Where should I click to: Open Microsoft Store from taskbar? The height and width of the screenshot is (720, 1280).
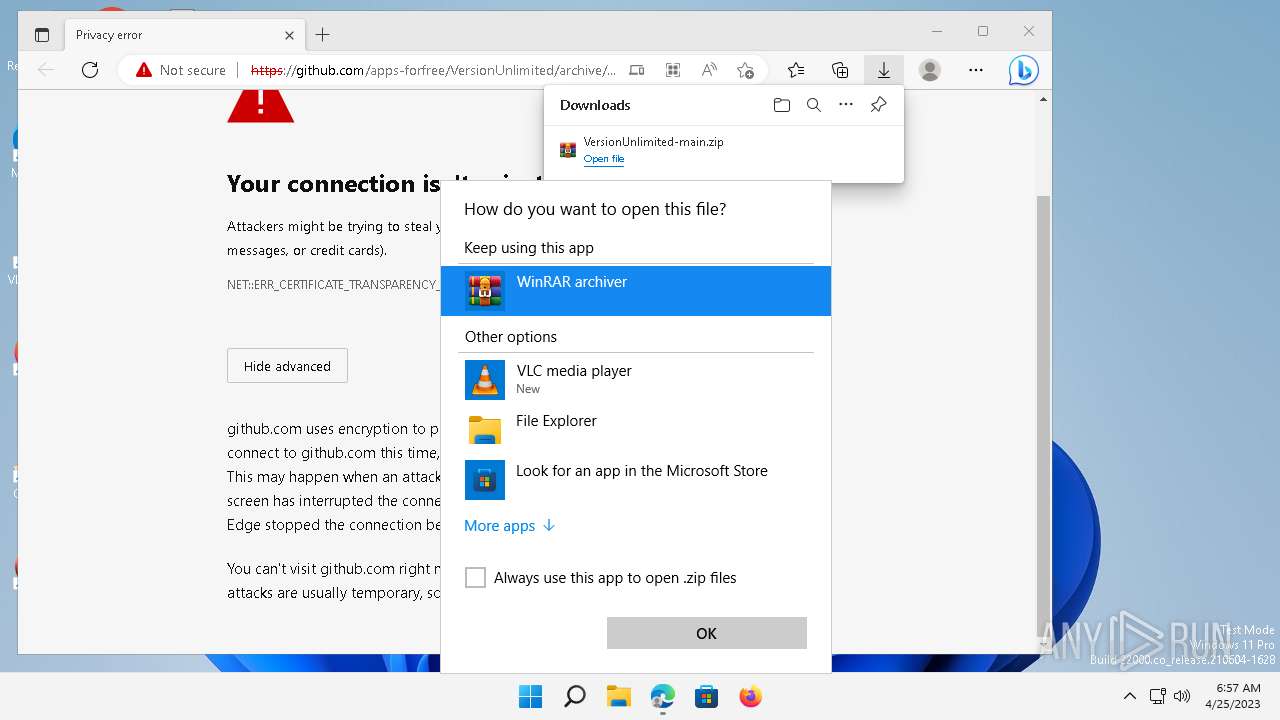click(x=707, y=696)
